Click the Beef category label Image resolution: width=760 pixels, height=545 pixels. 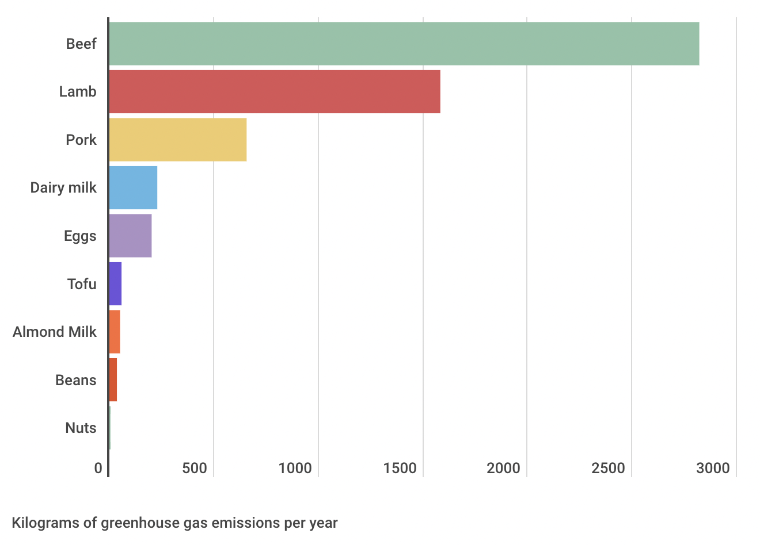tap(81, 44)
